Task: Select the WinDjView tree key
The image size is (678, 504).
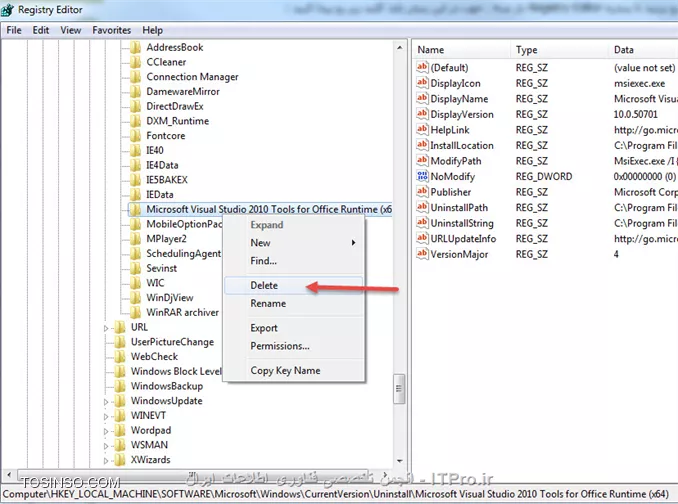Action: click(x=170, y=297)
